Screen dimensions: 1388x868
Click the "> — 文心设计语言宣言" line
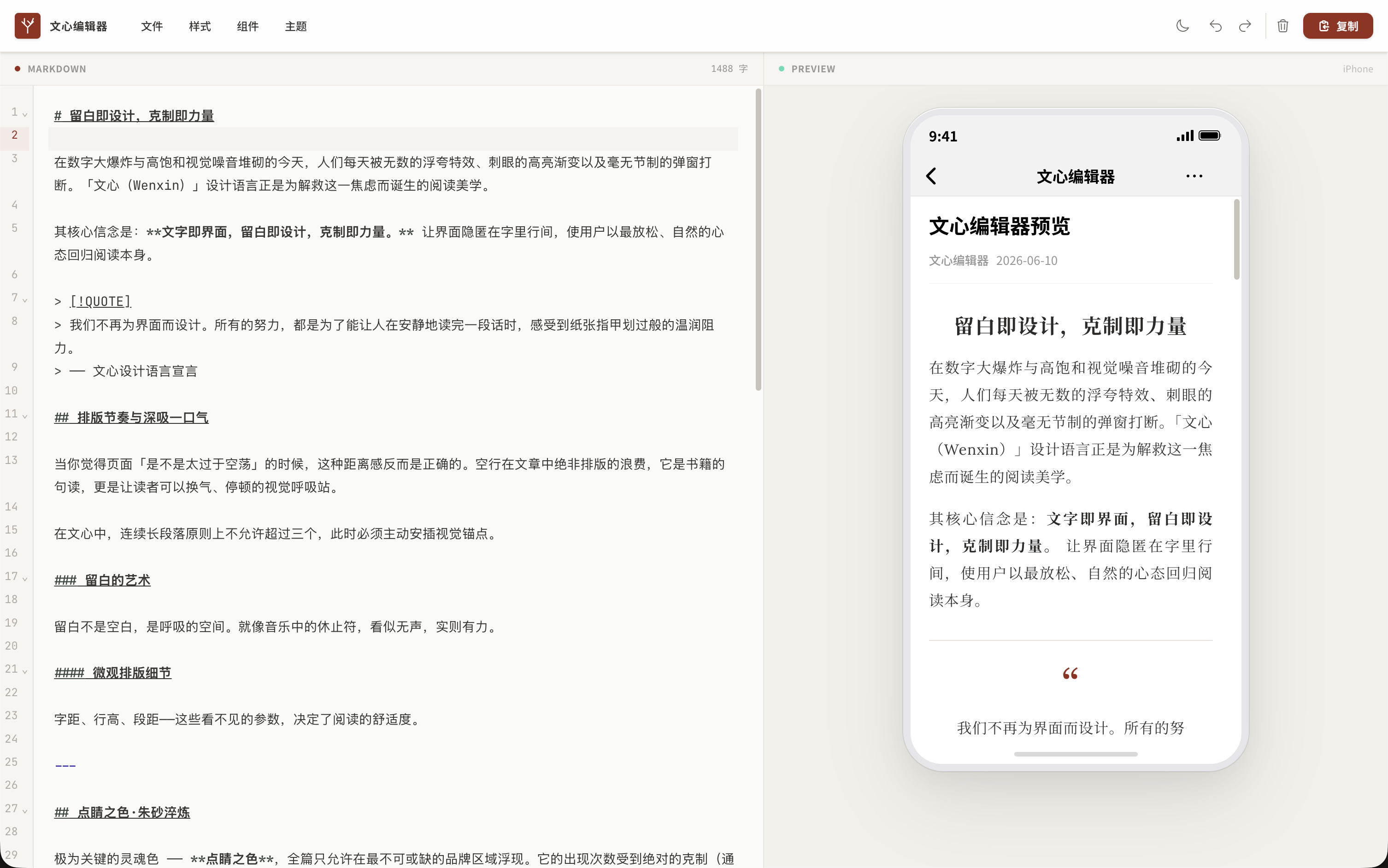pyautogui.click(x=126, y=371)
